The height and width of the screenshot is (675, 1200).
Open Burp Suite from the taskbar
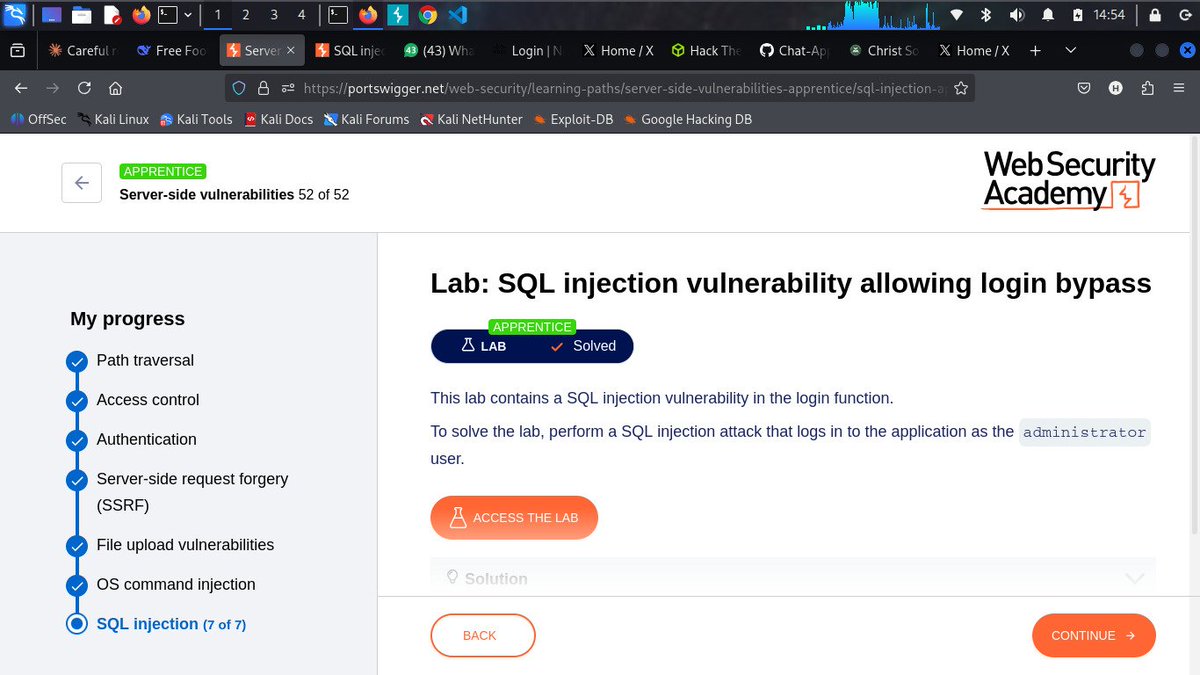397,14
